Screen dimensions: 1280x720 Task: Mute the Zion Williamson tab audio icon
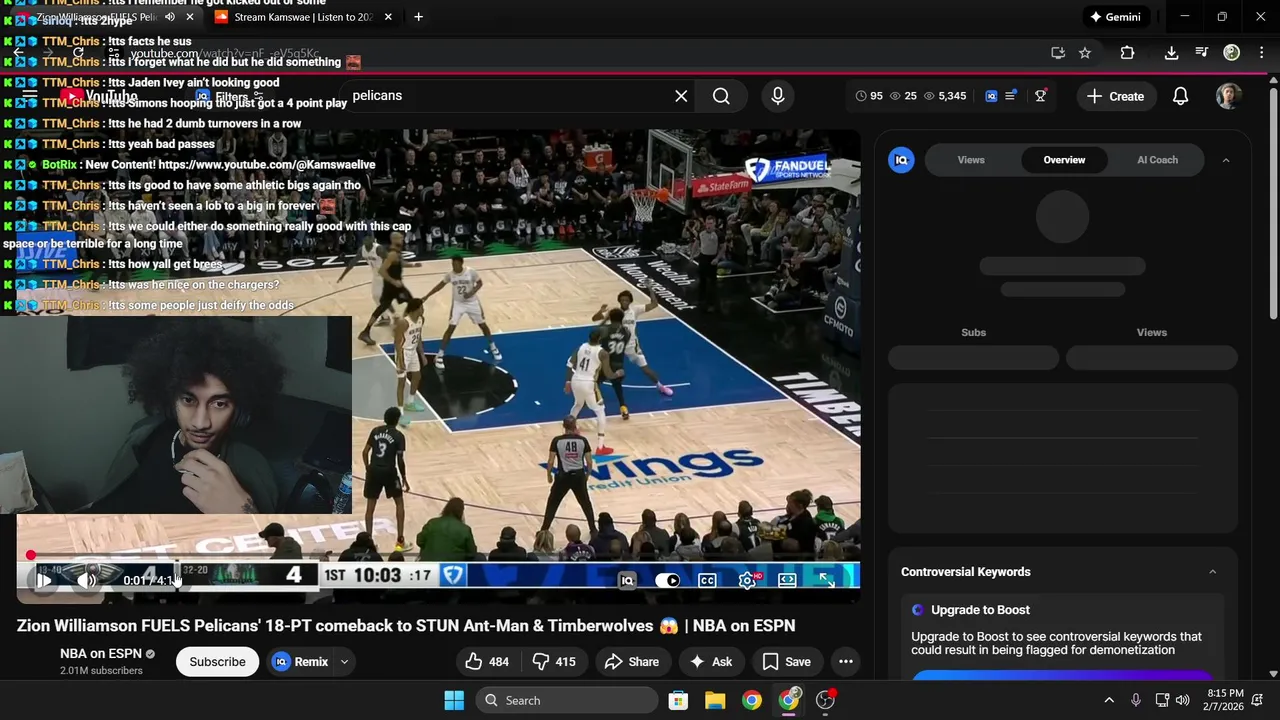point(169,17)
